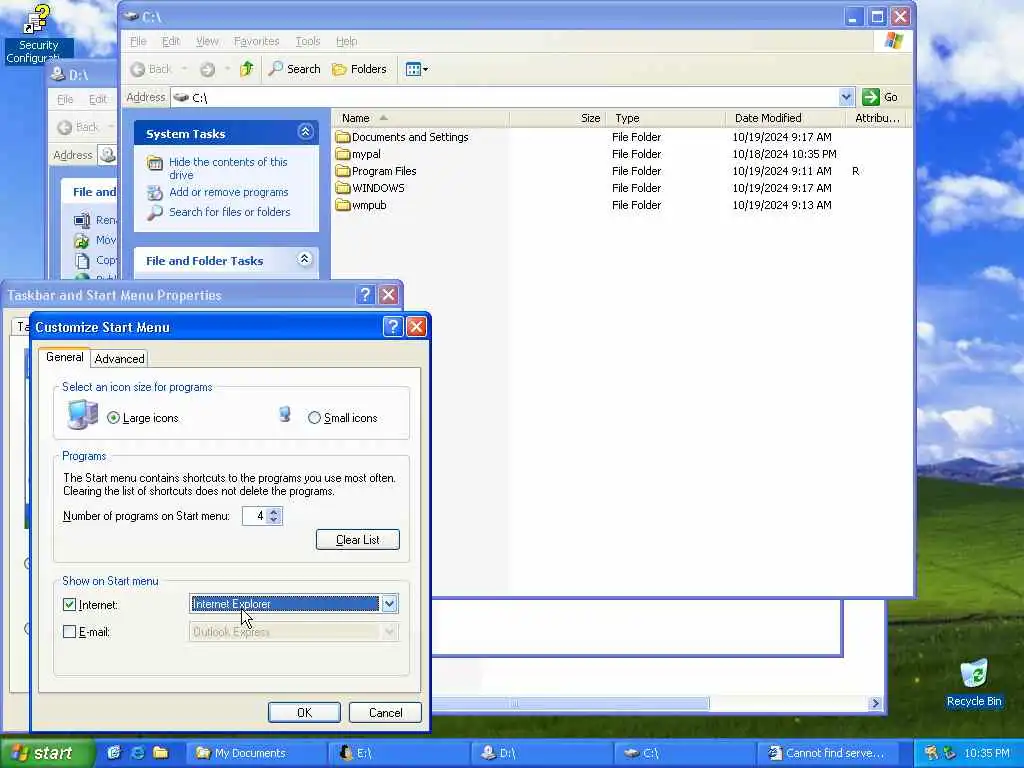This screenshot has width=1024, height=768.
Task: Click the Clear List button
Action: [x=358, y=539]
